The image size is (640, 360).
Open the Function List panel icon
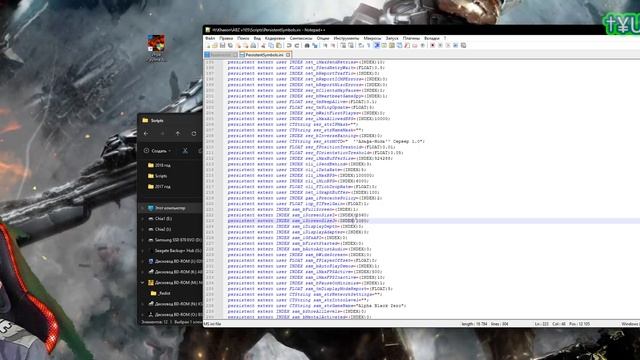point(406,45)
